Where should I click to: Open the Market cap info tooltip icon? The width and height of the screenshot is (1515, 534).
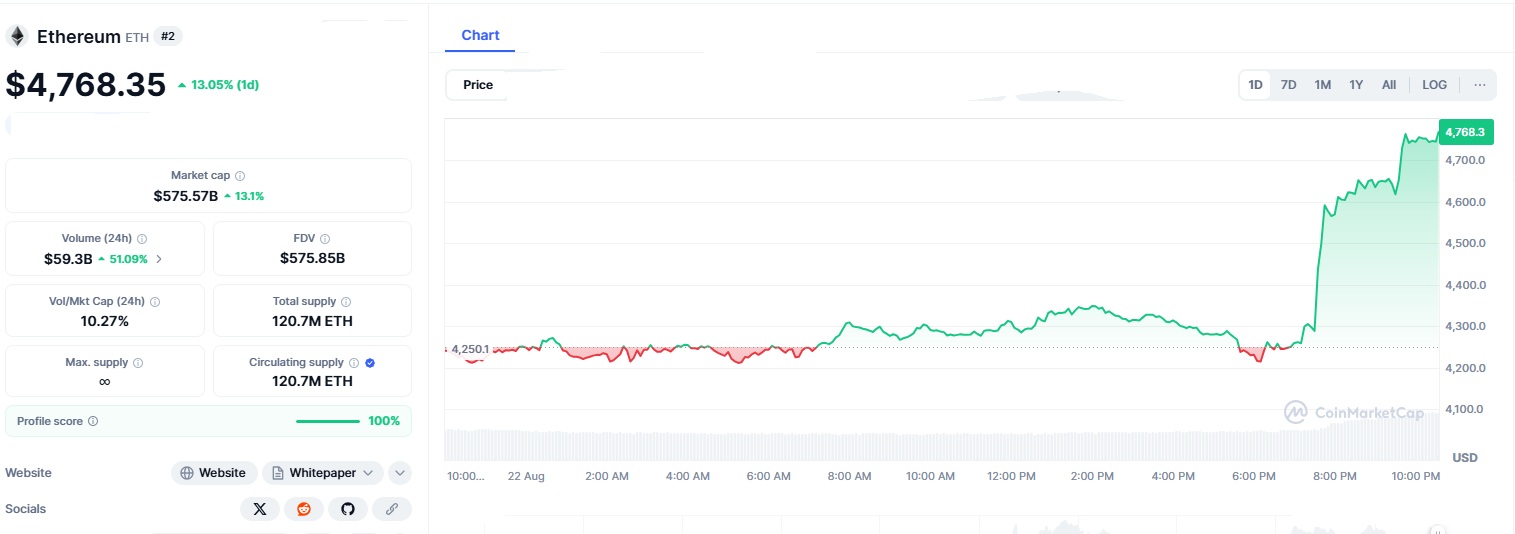click(x=240, y=176)
